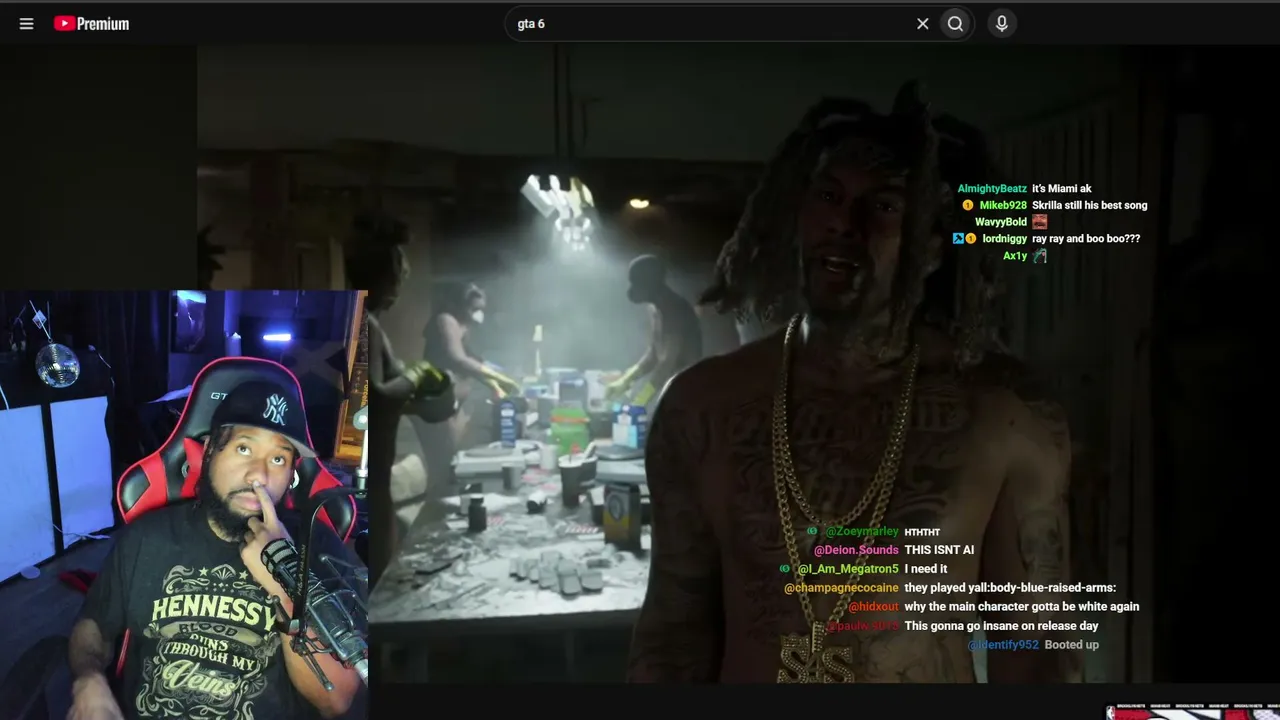1280x720 pixels.
Task: Open the YouTube guide hamburger menu
Action: [x=27, y=24]
